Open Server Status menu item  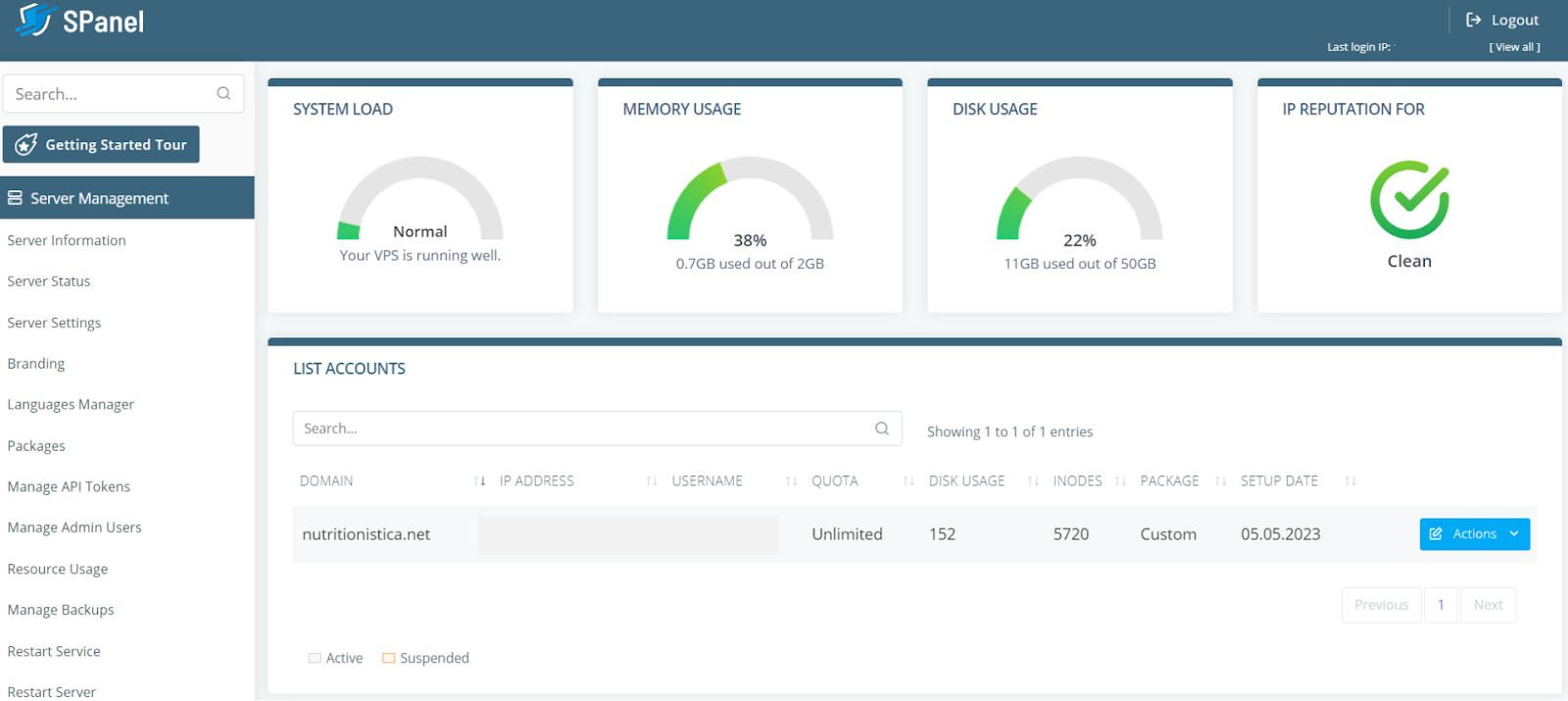49,281
